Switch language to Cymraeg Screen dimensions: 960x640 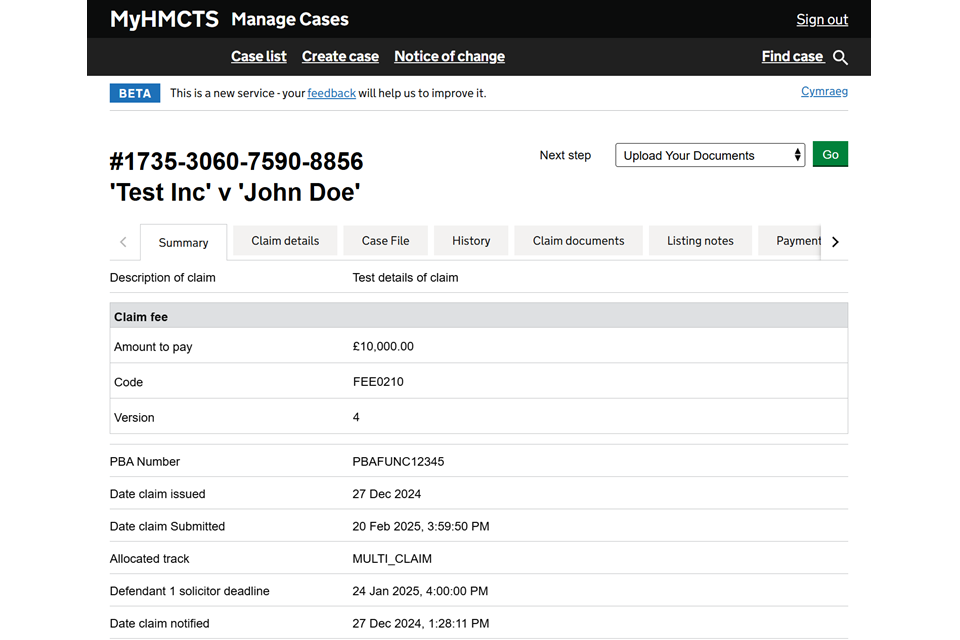click(824, 92)
